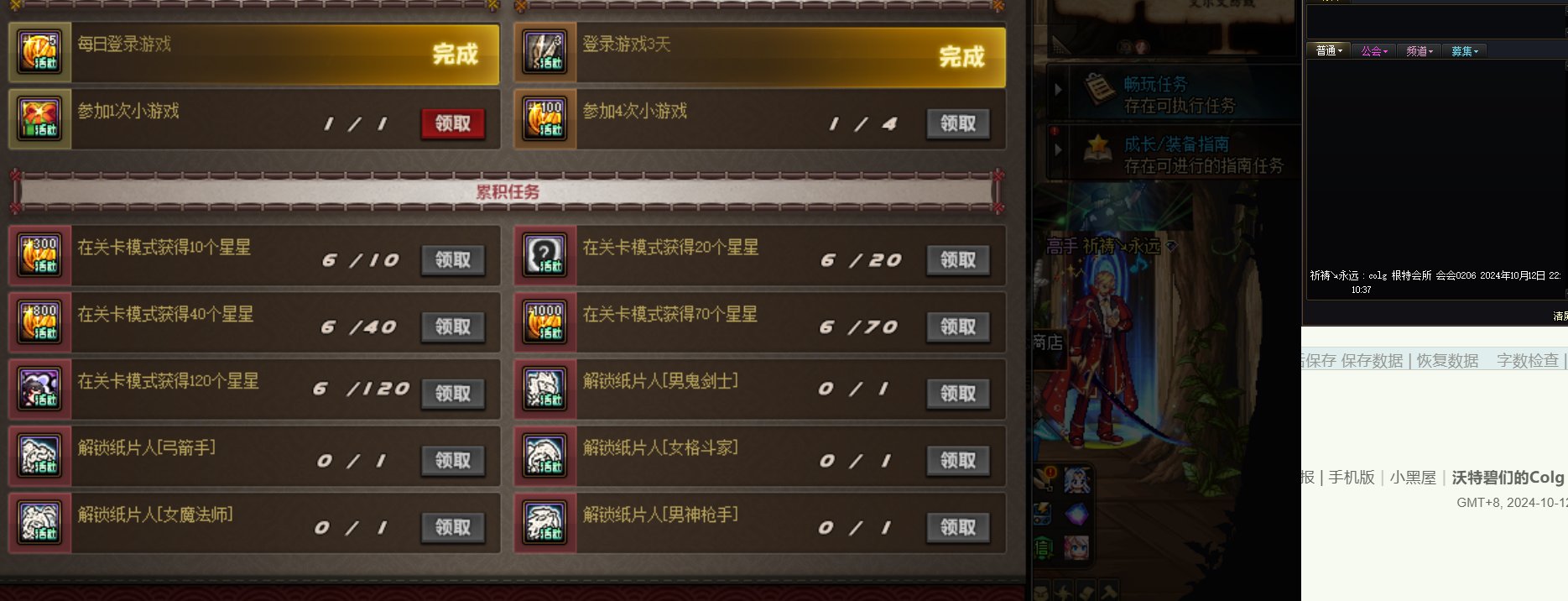
Task: Click the 字数检查 link
Action: click(1528, 361)
